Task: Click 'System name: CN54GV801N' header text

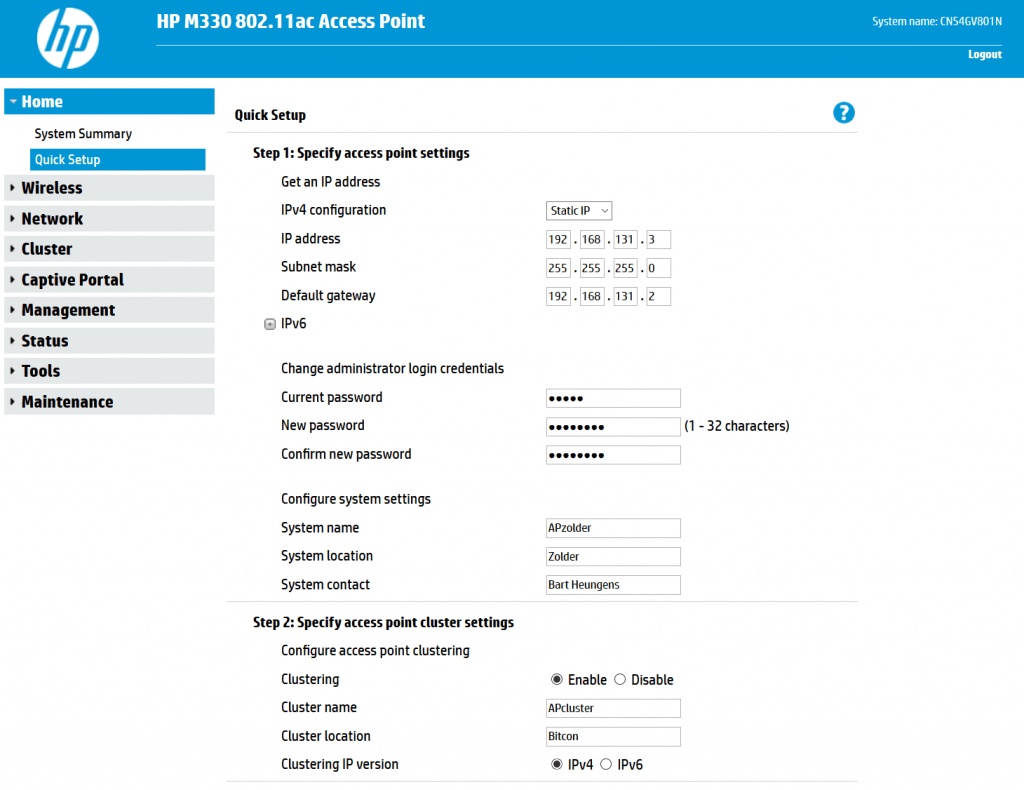Action: coord(937,22)
